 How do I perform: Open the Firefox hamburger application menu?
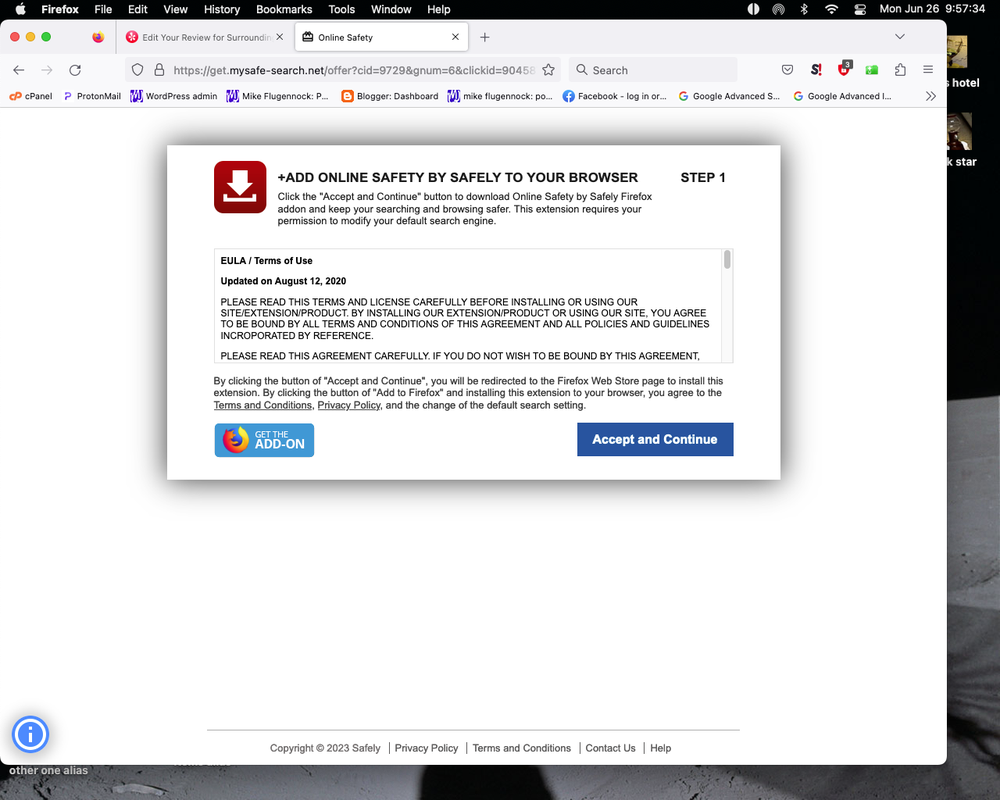(x=928, y=70)
